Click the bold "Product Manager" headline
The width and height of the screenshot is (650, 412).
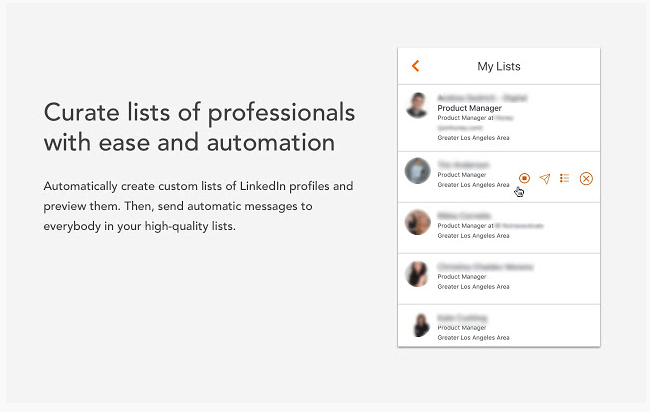[x=469, y=108]
